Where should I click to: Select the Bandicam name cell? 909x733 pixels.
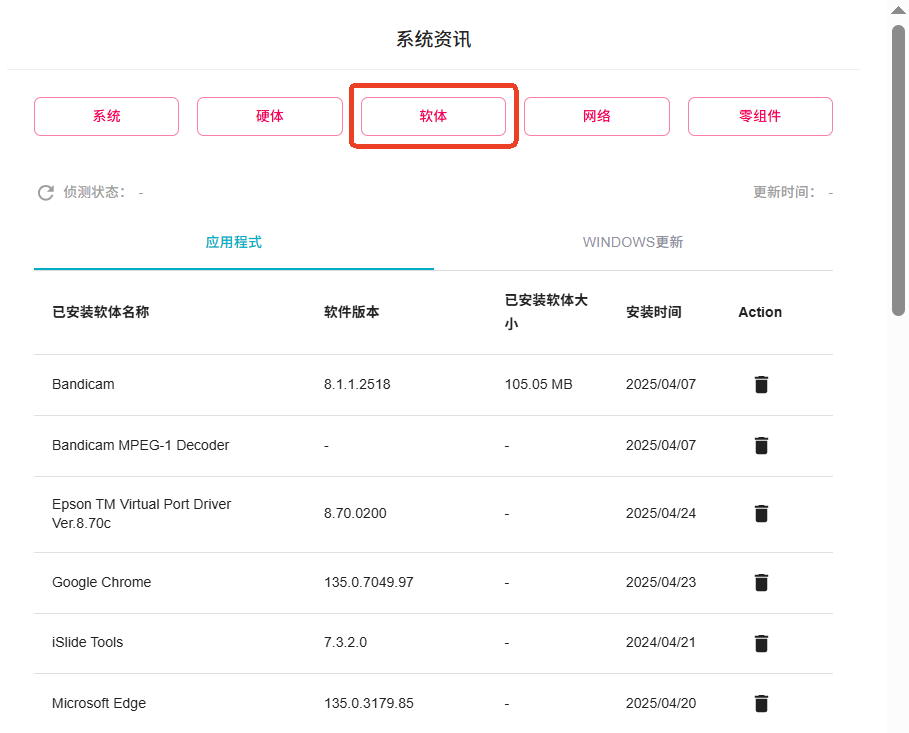click(83, 384)
